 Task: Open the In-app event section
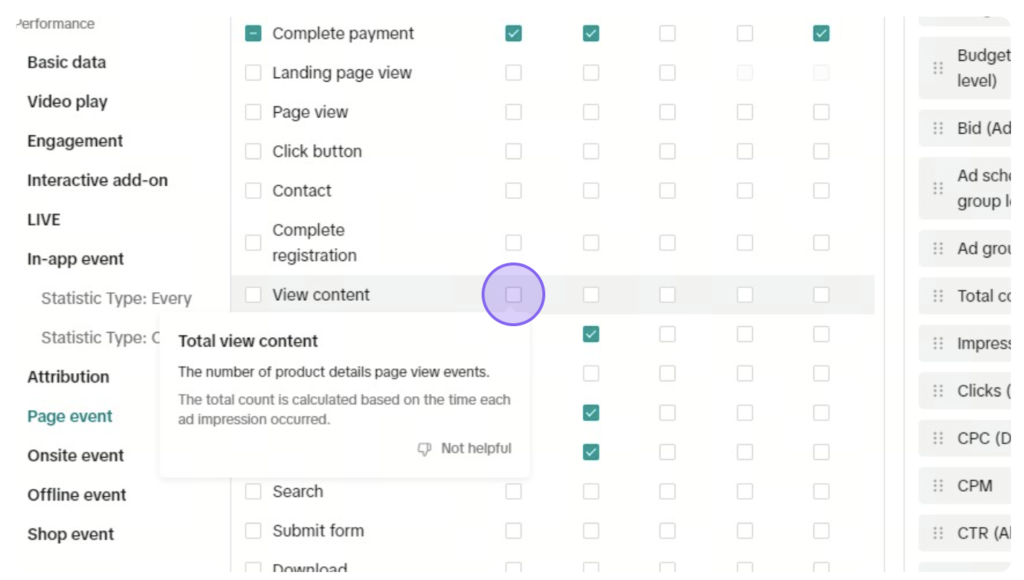75,259
